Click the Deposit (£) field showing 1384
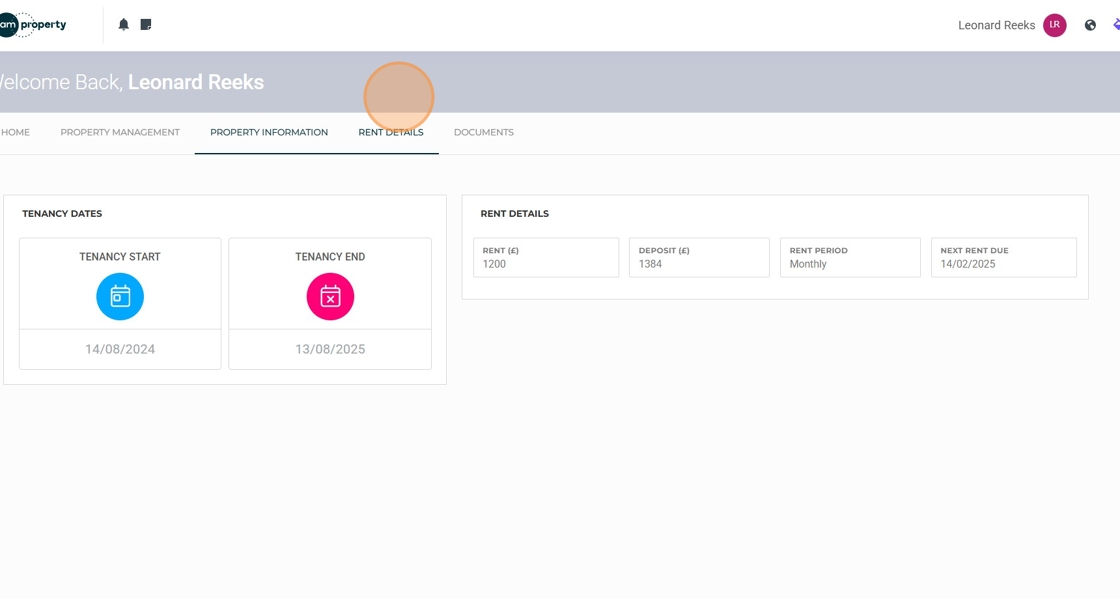 pos(699,258)
